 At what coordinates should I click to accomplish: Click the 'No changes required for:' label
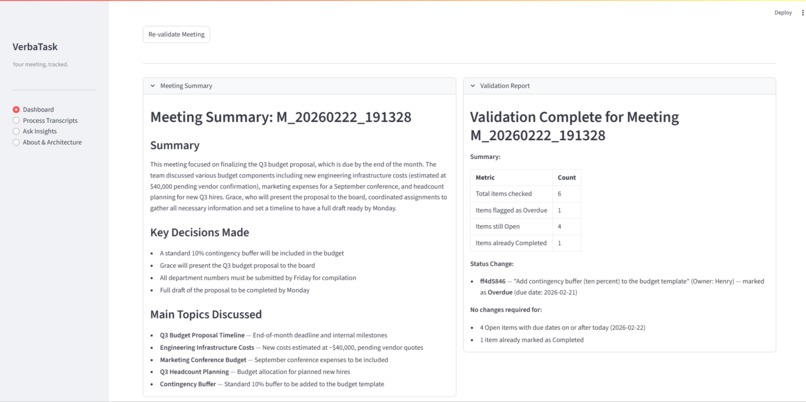(506, 310)
